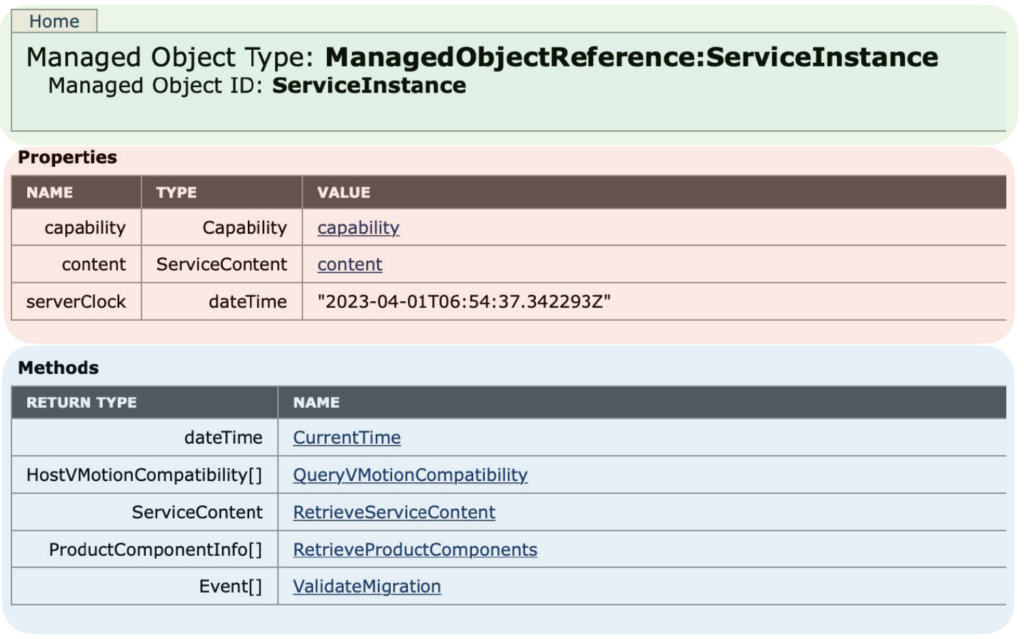This screenshot has width=1024, height=639.
Task: Click the VALUE column header
Action: [343, 192]
